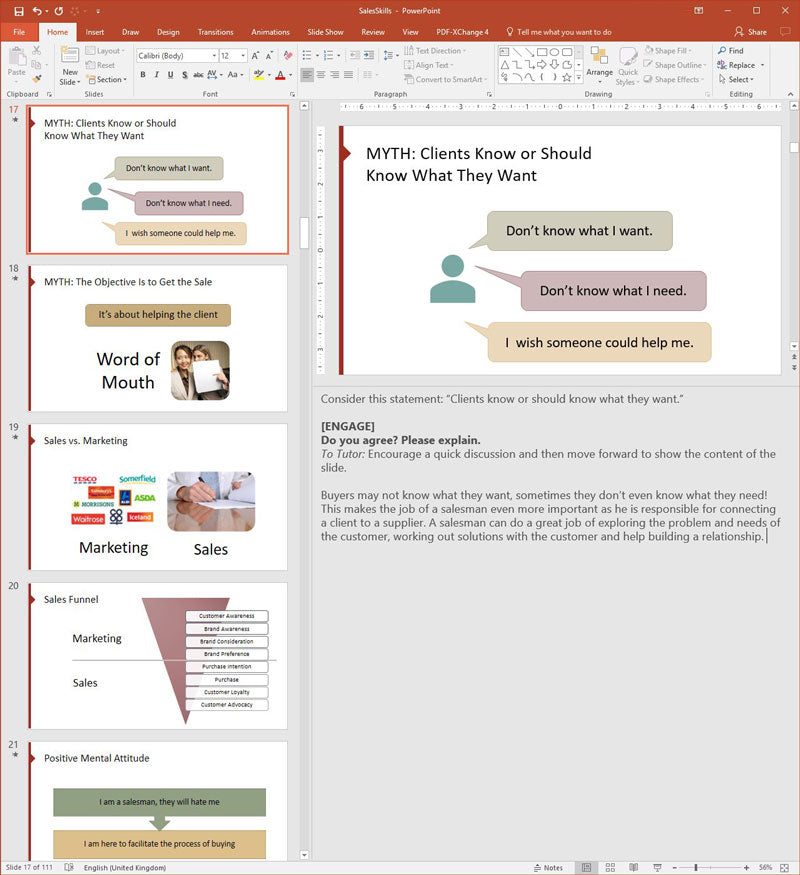800x875 pixels.
Task: Click the Decrease List Level icon
Action: (355, 55)
